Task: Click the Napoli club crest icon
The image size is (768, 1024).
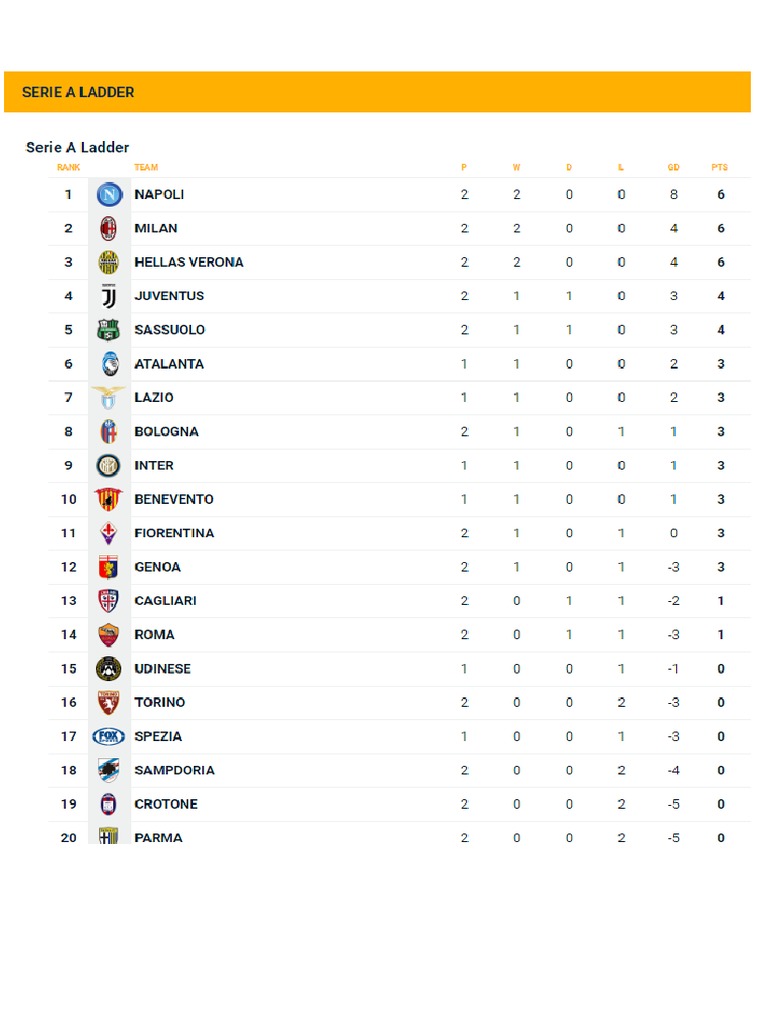Action: pos(108,195)
